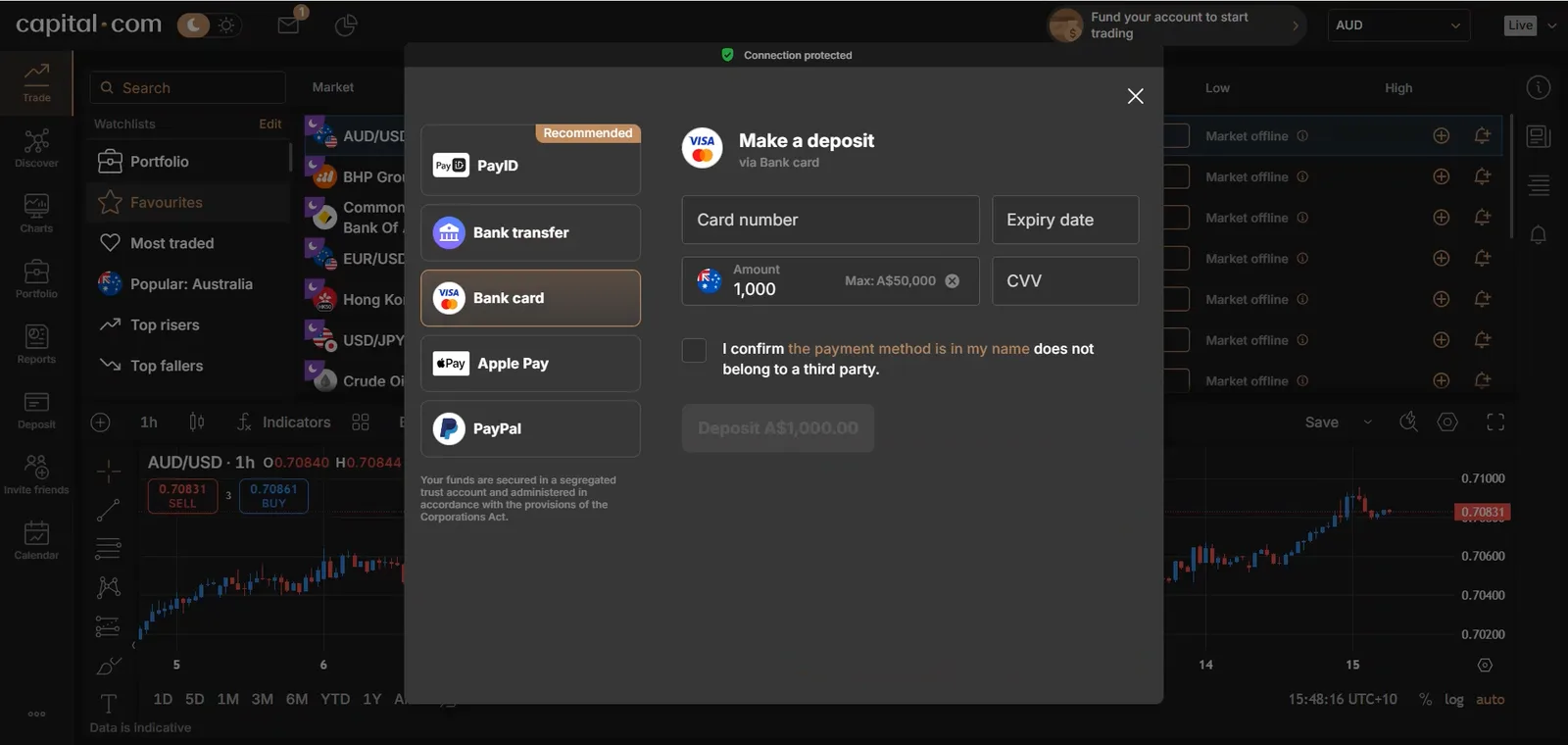This screenshot has height=745, width=1568.
Task: Click the Expiry date field
Action: [x=1065, y=220]
